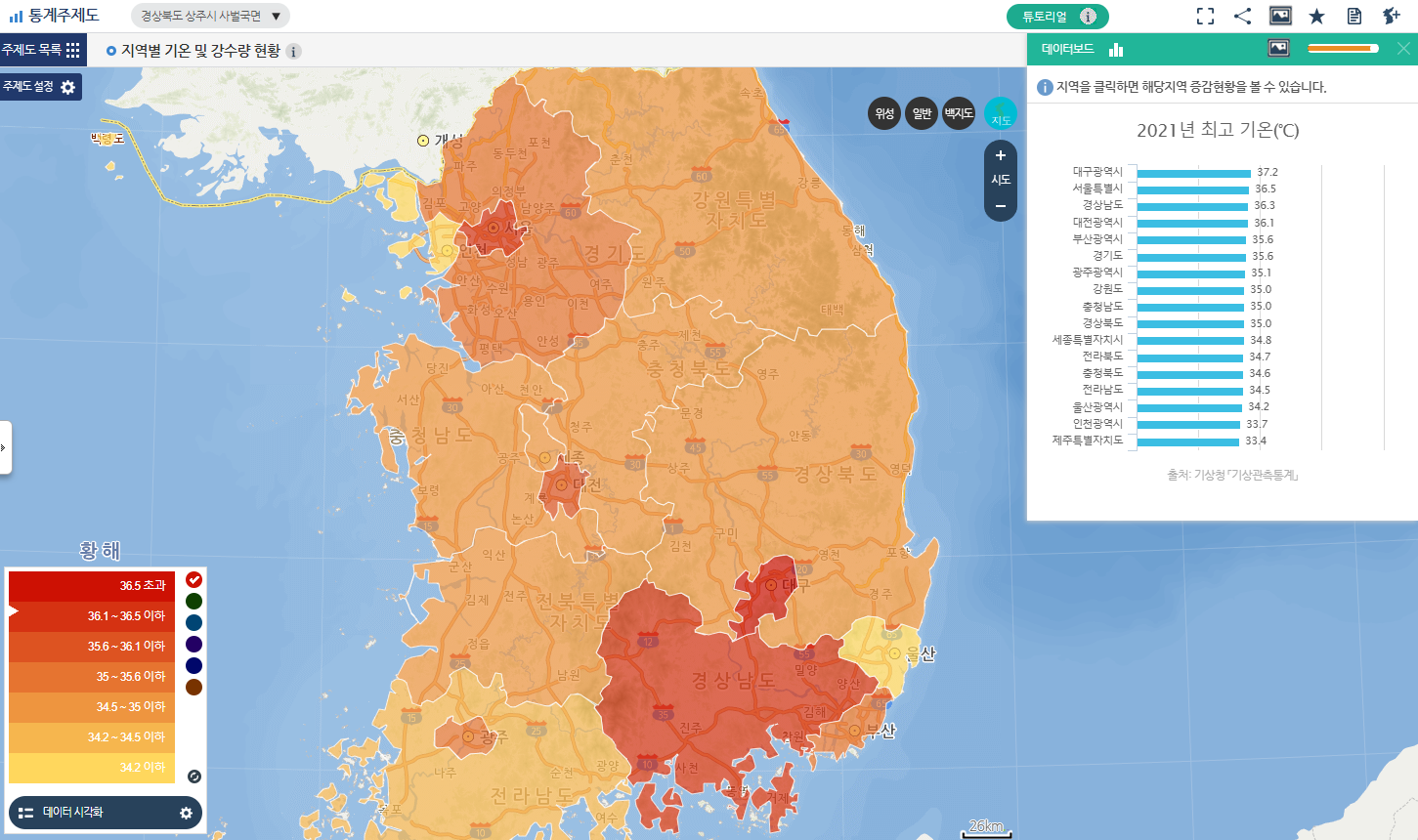
Task: Select the 지역별 기온 및 강수량 현황 radio marker
Action: pos(111,51)
